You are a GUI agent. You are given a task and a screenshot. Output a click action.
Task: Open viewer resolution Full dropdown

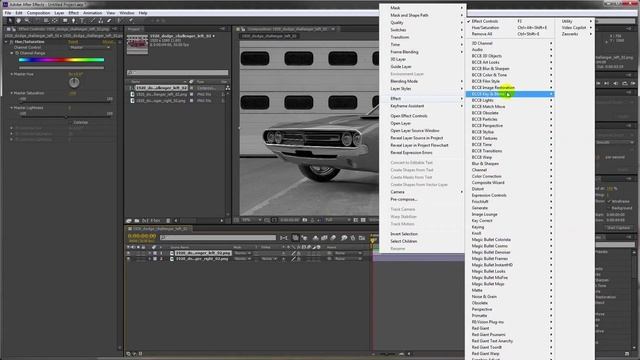[x=337, y=220]
